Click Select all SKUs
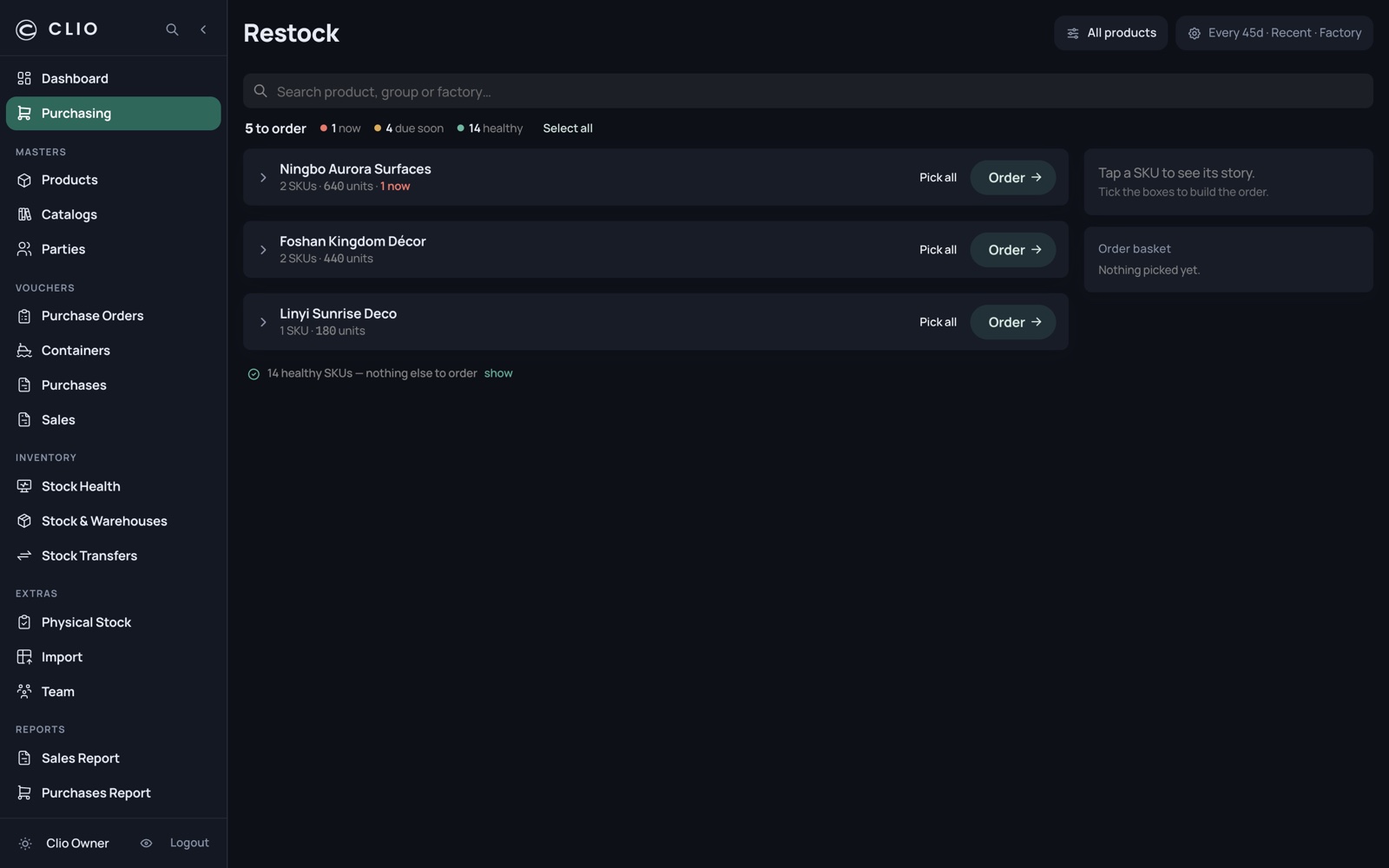The height and width of the screenshot is (868, 1389). click(x=568, y=128)
